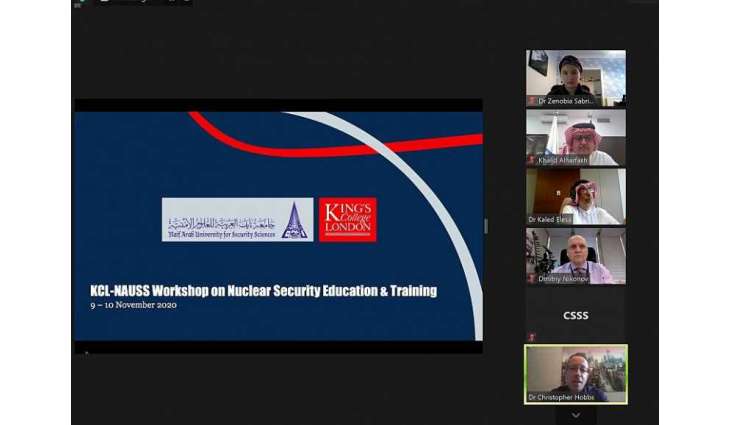Click muted microphone icon on CSSS tile

pyautogui.click(x=532, y=337)
